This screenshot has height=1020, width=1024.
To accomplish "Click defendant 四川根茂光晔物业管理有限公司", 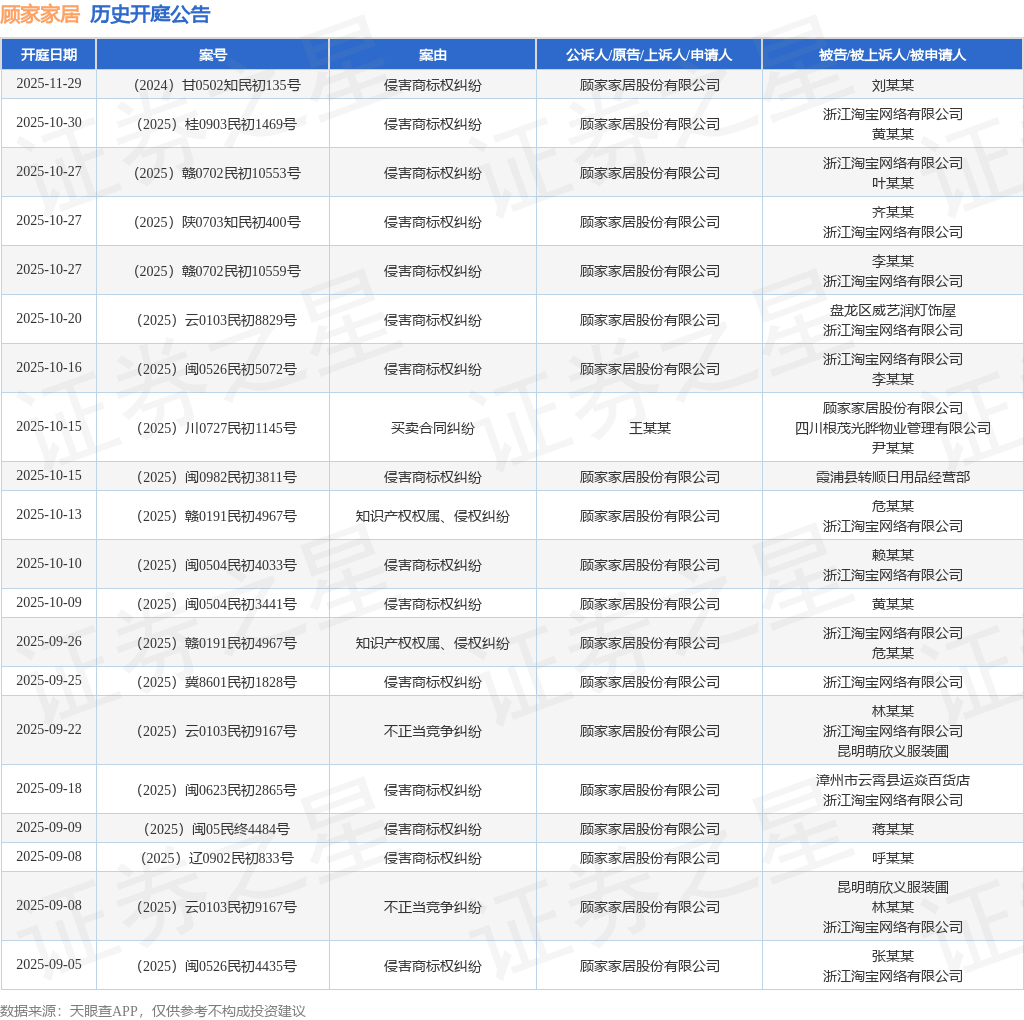I will [x=892, y=428].
